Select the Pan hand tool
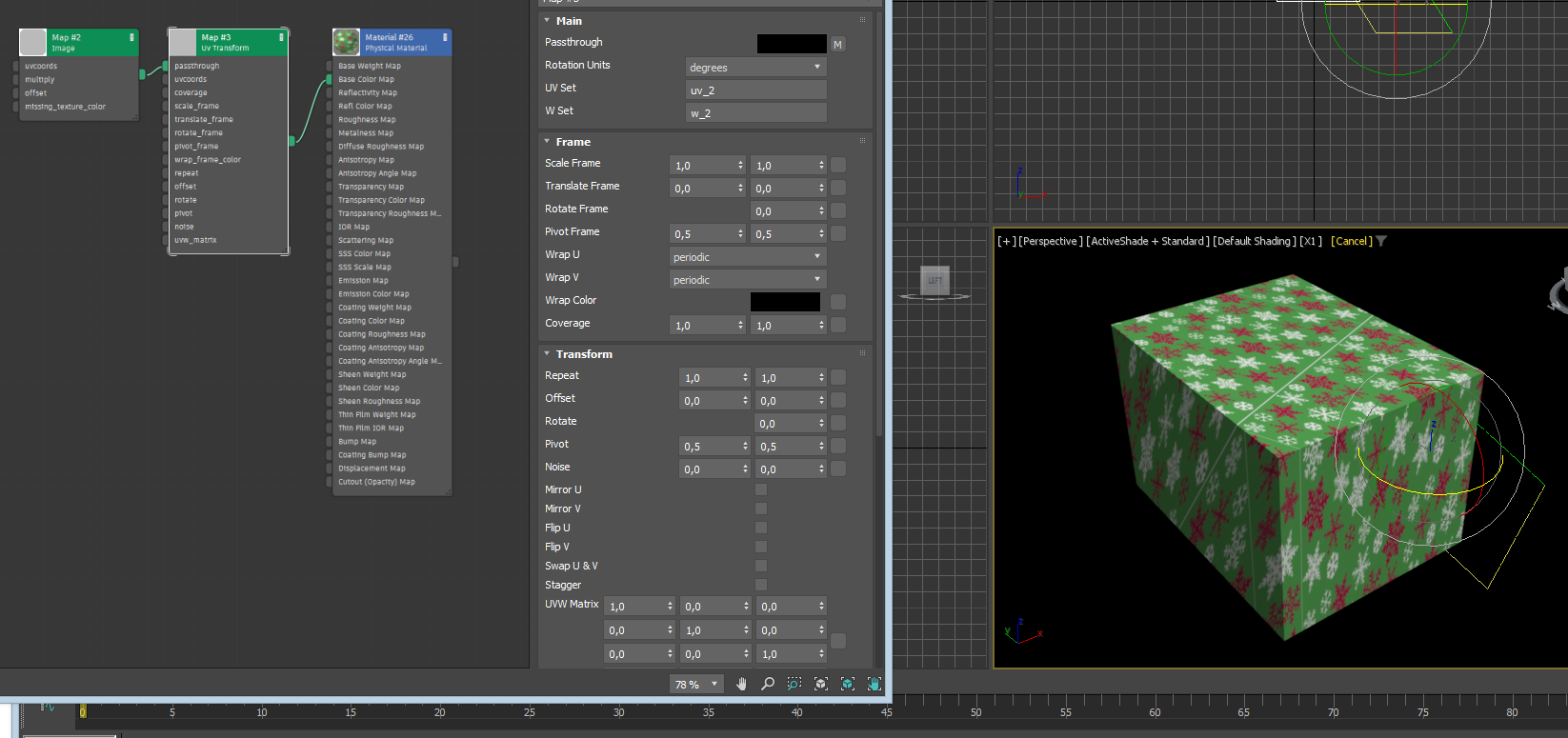 pos(741,684)
